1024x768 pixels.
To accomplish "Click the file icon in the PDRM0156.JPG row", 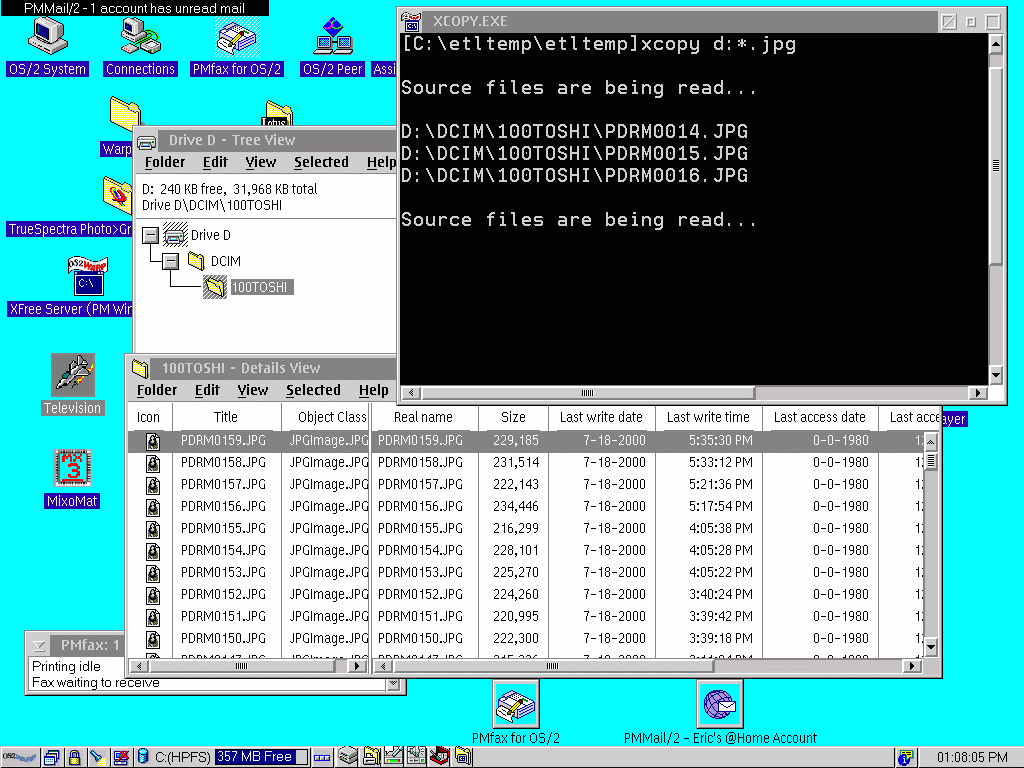I will point(153,507).
